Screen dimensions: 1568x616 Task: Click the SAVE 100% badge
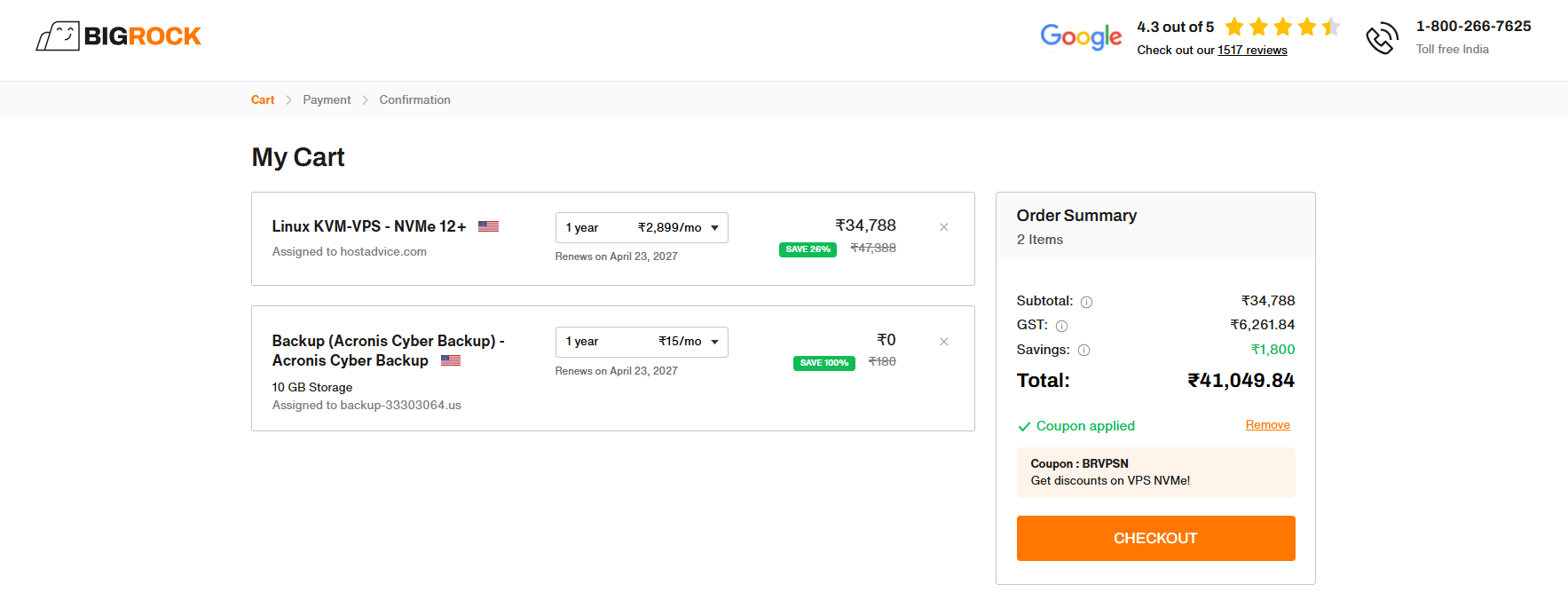coord(823,363)
